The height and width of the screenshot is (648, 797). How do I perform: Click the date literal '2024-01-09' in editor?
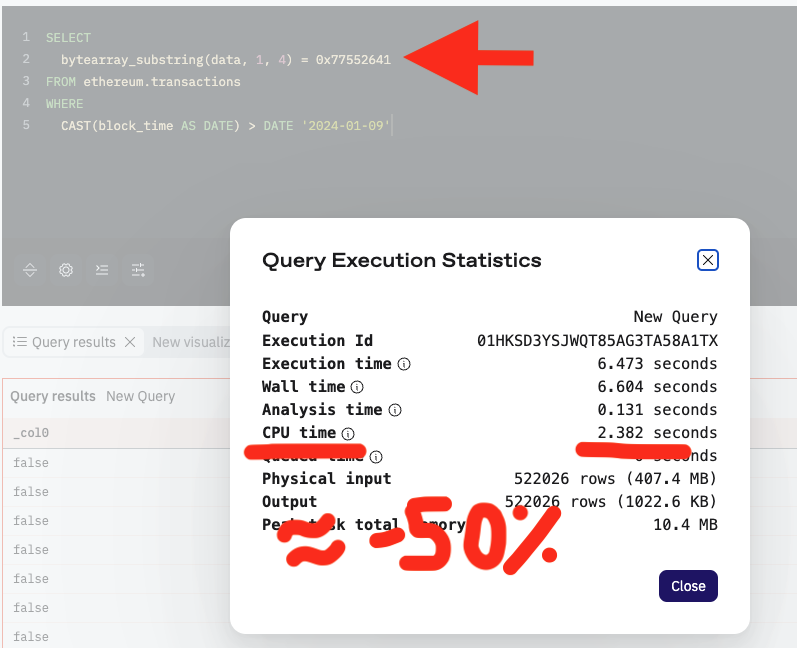[x=346, y=126]
